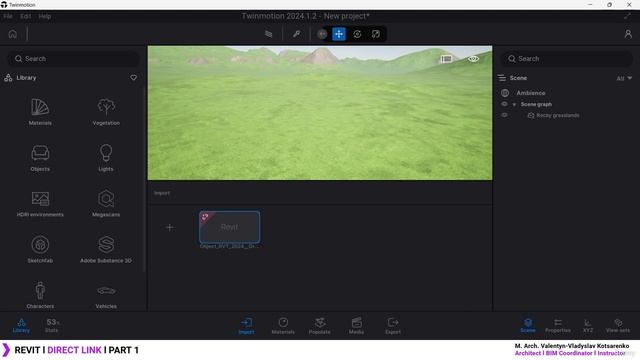Close the Twinmotion window
Screen dimensions: 640x360
tap(629, 4)
